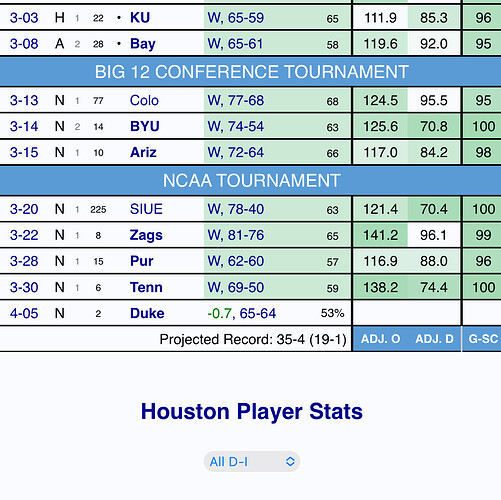The height and width of the screenshot is (500, 501).
Task: Click the ADJ. O column header
Action: point(380,339)
